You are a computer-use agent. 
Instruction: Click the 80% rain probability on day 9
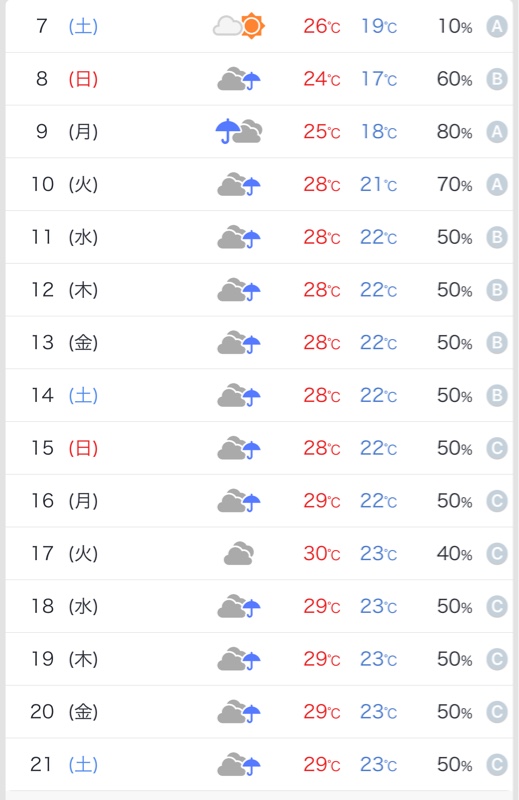point(454,132)
